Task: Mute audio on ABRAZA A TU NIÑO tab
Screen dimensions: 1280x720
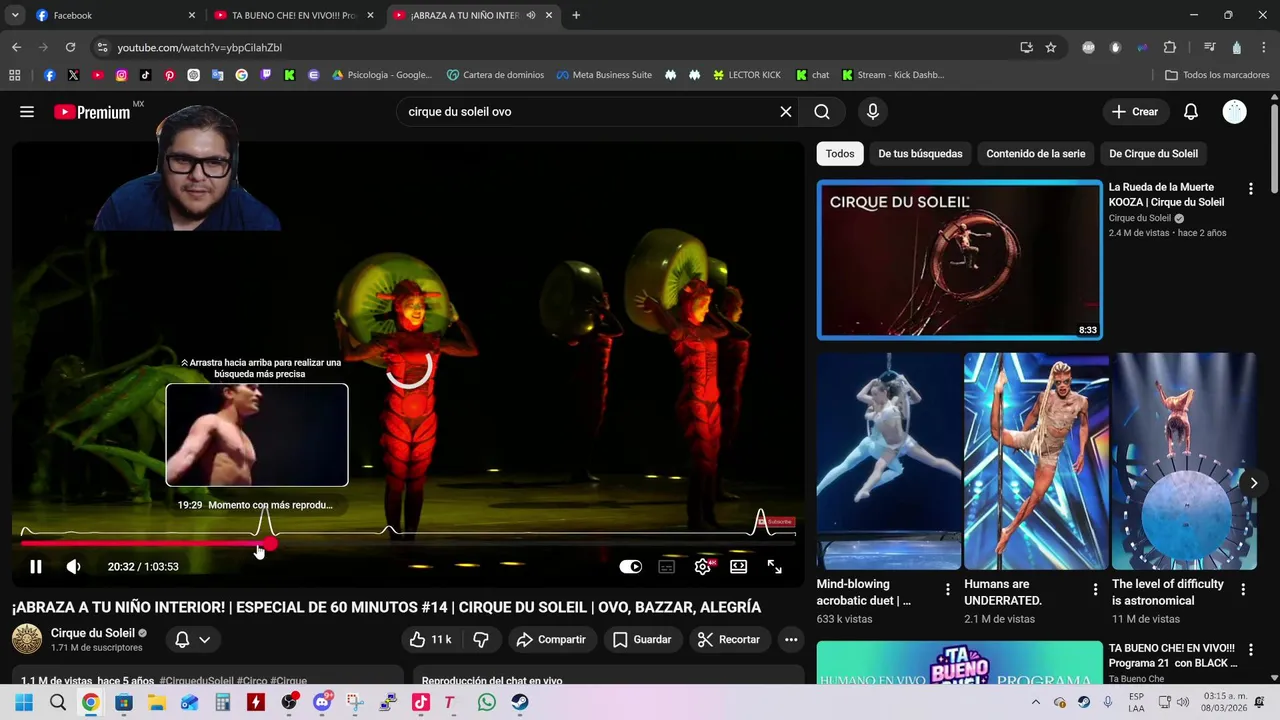Action: click(530, 15)
